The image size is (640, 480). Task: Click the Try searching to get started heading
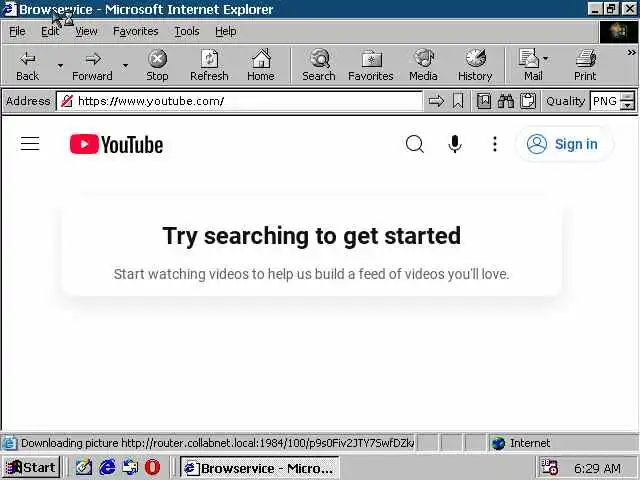pos(311,236)
